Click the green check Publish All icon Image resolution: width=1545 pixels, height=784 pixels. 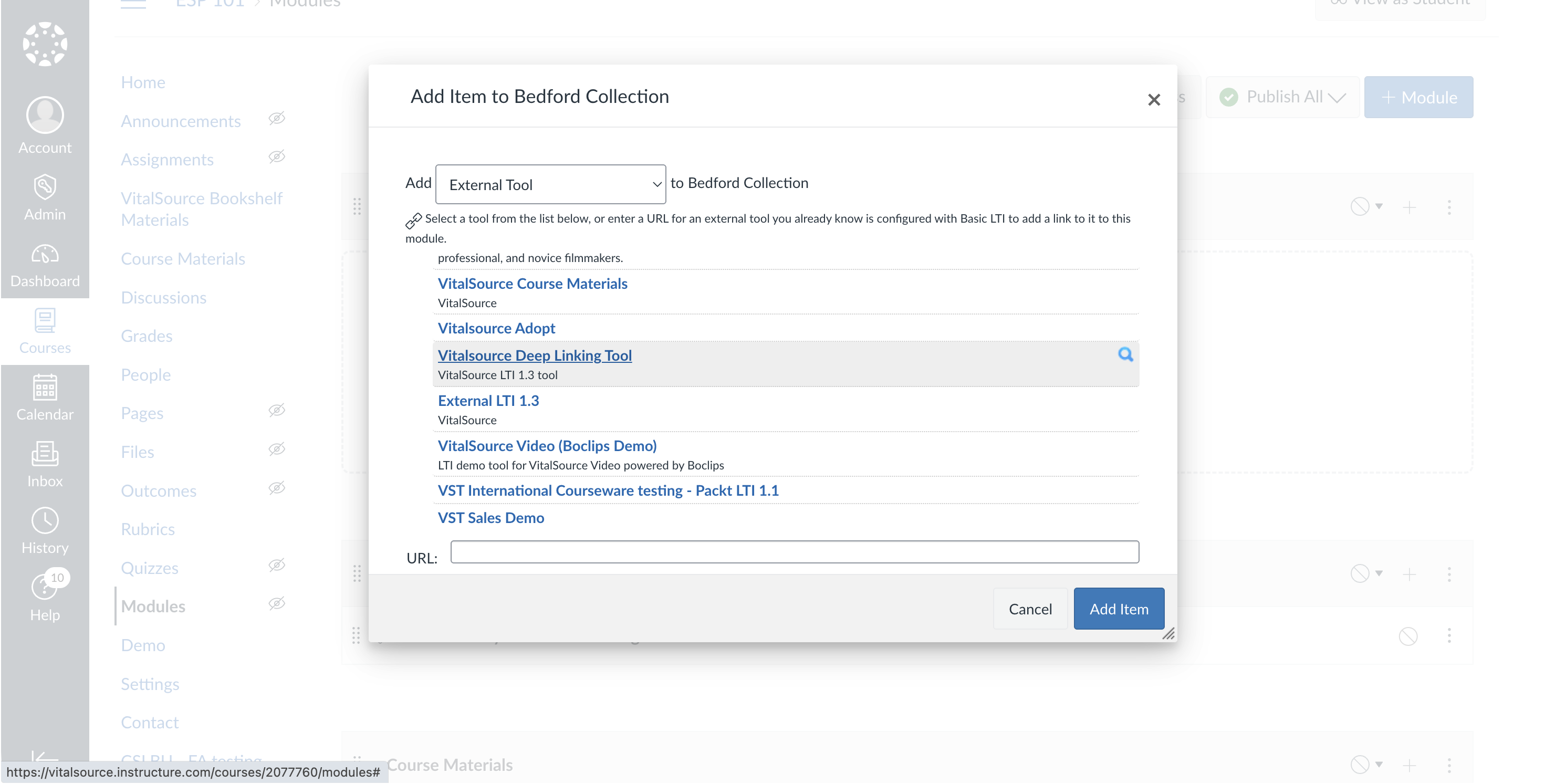click(x=1229, y=97)
